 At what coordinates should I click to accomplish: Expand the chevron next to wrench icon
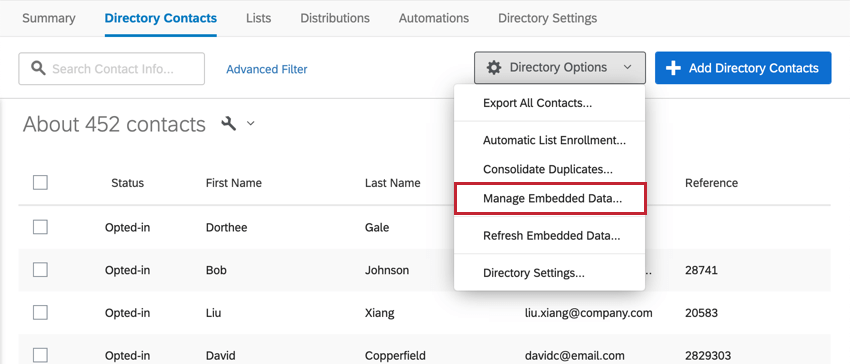pos(250,124)
